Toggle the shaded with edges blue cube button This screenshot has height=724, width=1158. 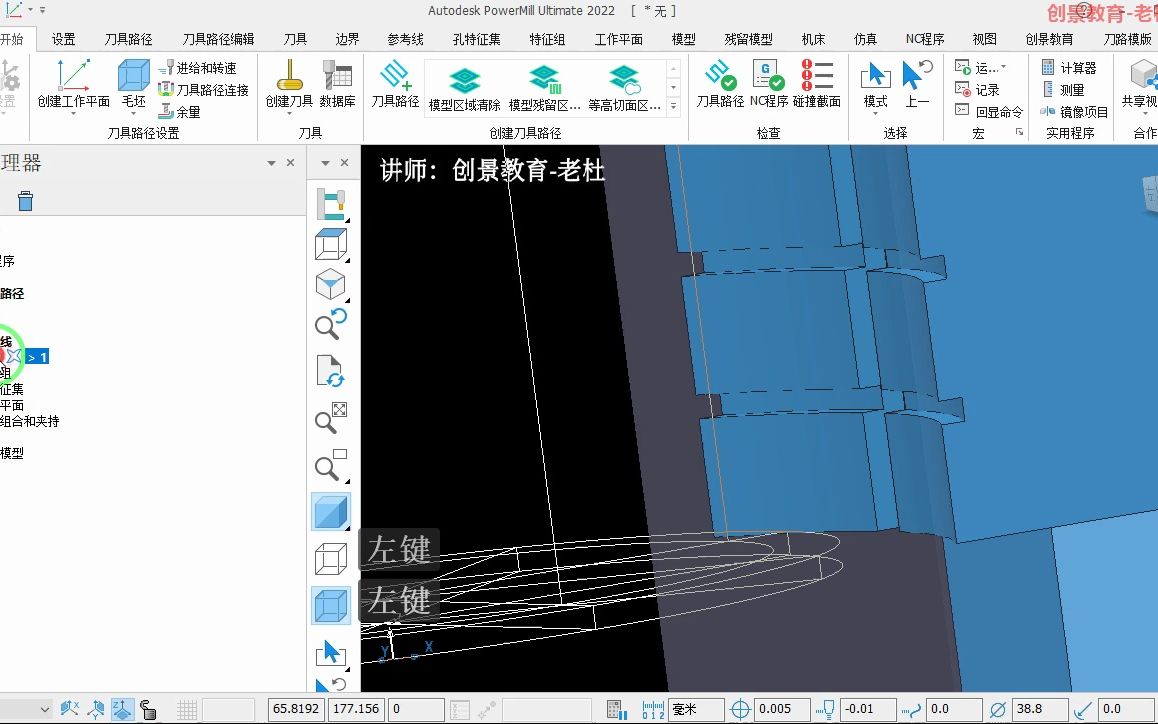coord(331,607)
